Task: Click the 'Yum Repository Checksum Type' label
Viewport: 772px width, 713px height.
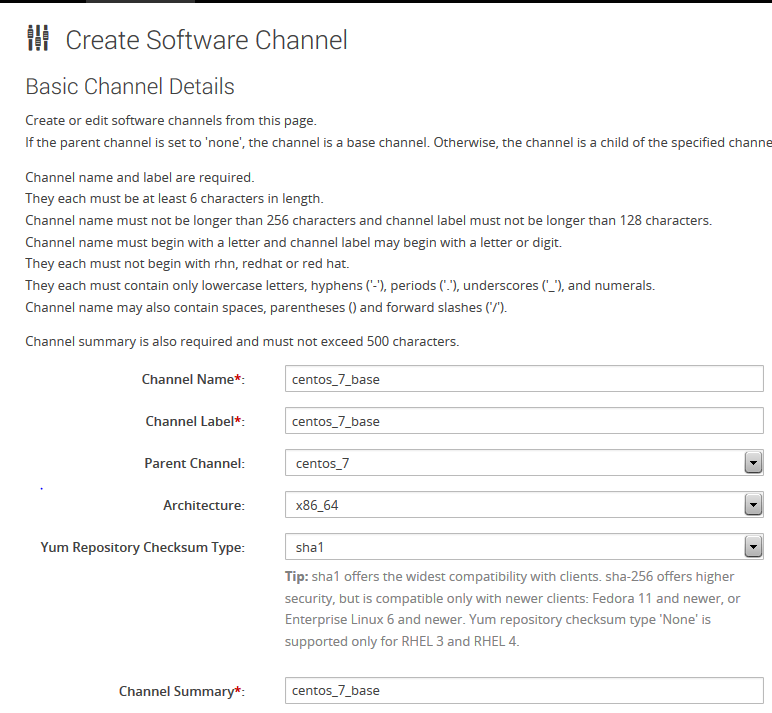Action: tap(143, 548)
